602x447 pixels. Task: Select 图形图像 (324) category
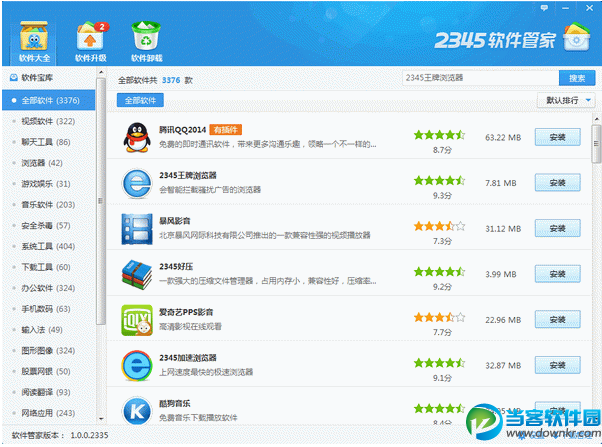point(48,351)
